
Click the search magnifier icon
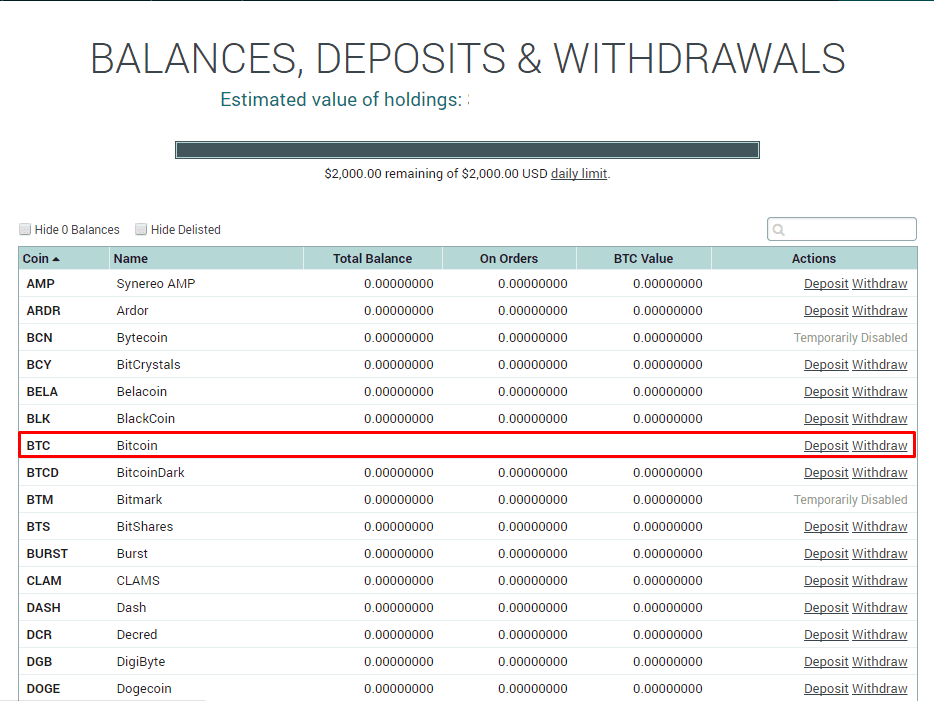coord(778,229)
